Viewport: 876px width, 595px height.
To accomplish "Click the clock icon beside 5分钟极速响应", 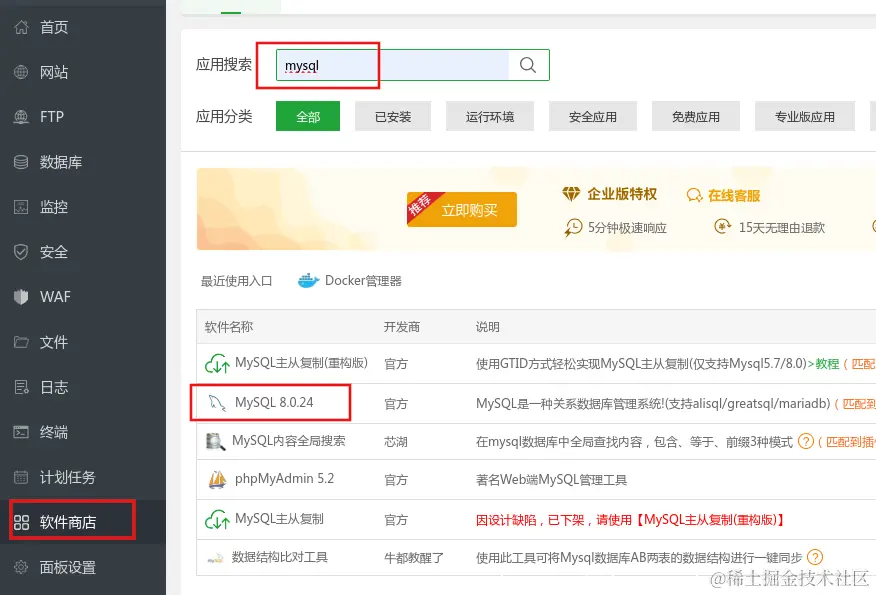I will click(573, 228).
